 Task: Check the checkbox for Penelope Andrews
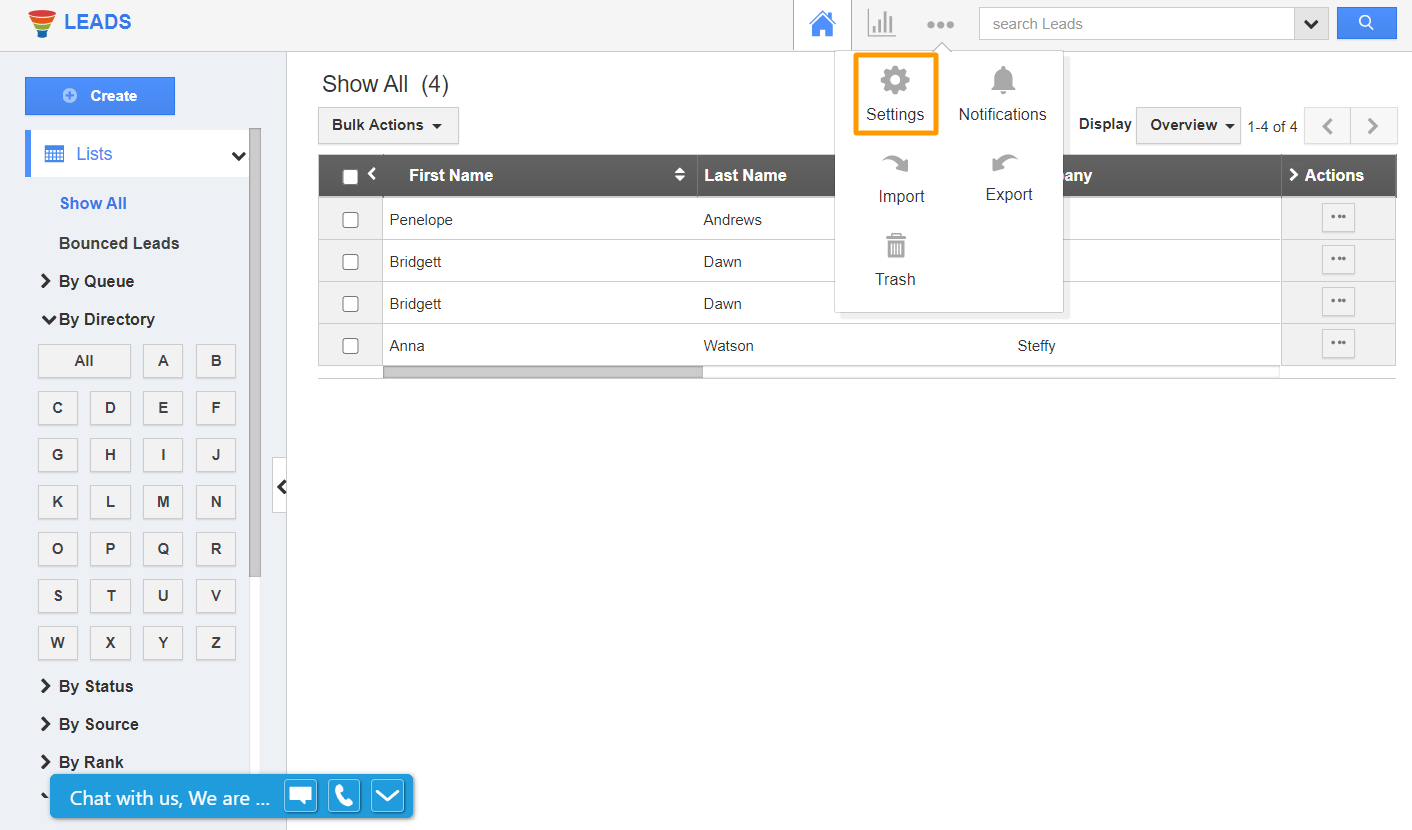(350, 219)
